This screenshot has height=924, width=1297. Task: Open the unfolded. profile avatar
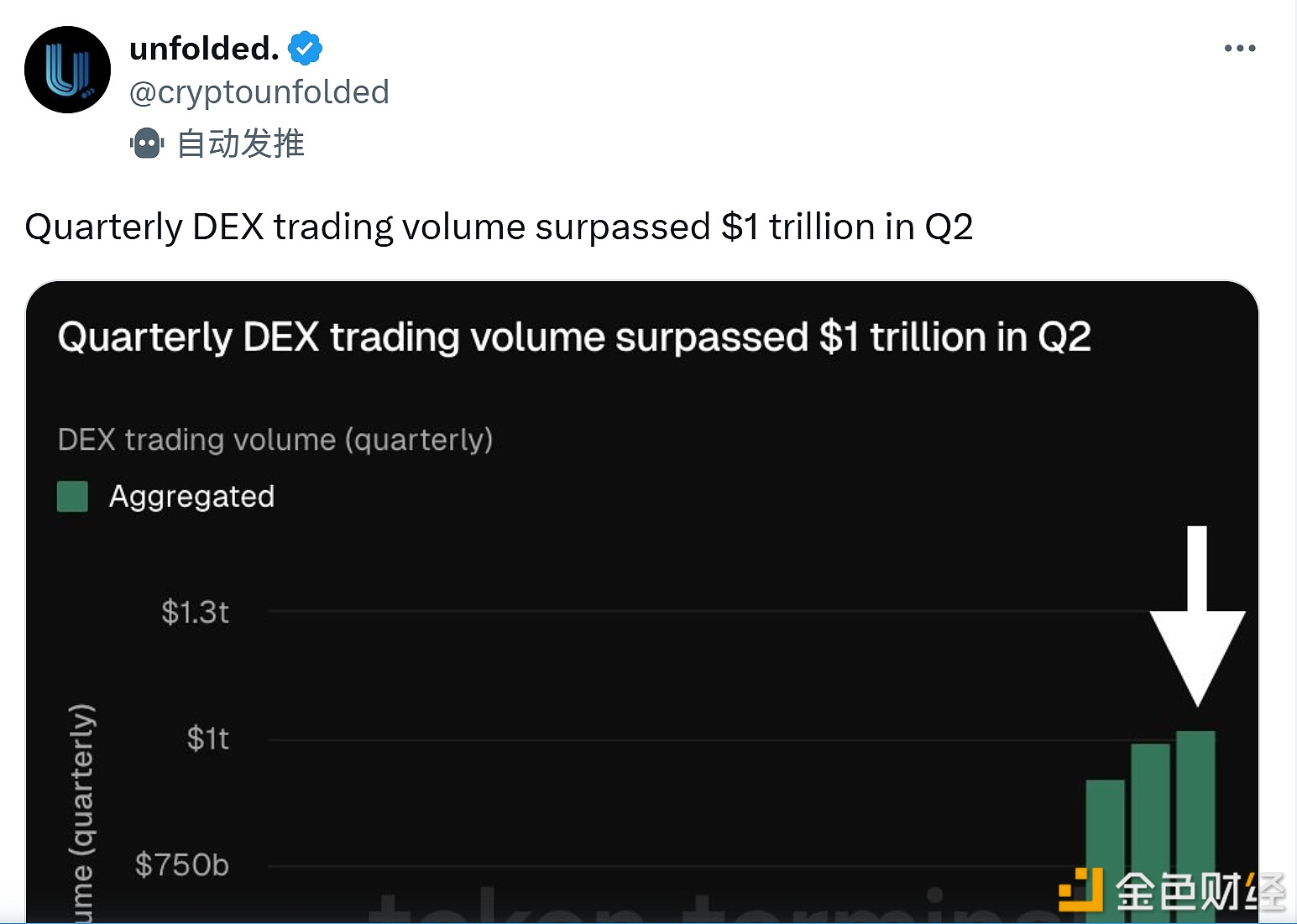pyautogui.click(x=67, y=70)
